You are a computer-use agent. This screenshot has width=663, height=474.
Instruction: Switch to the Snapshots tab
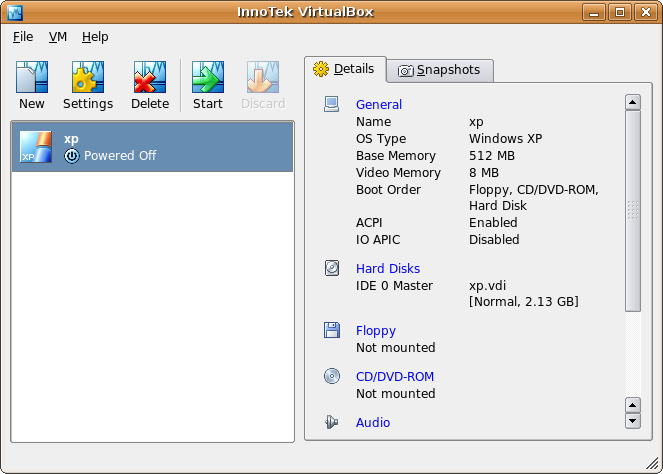point(440,70)
